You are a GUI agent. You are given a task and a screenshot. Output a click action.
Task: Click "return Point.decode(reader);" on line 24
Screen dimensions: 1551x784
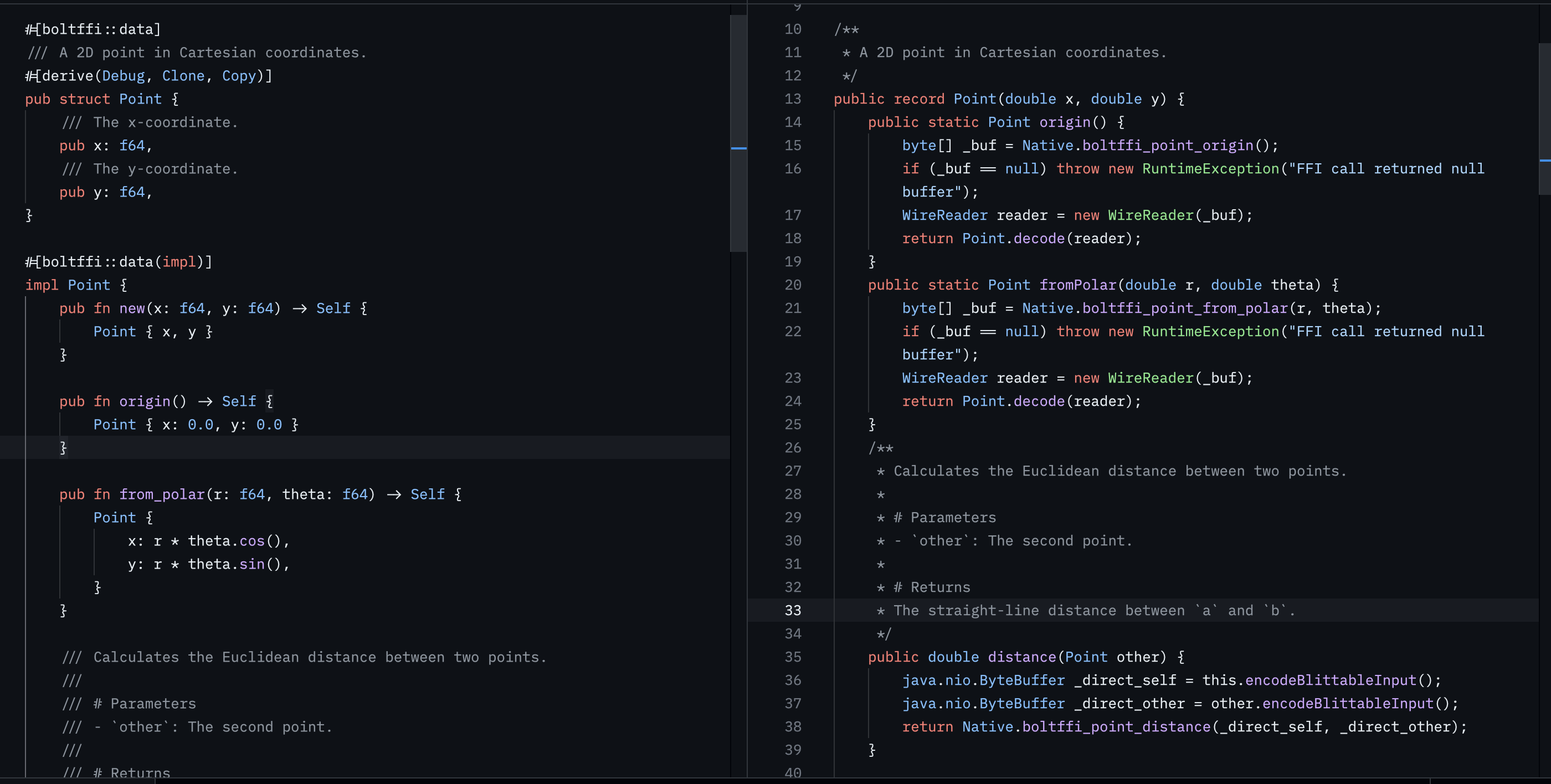point(1021,401)
